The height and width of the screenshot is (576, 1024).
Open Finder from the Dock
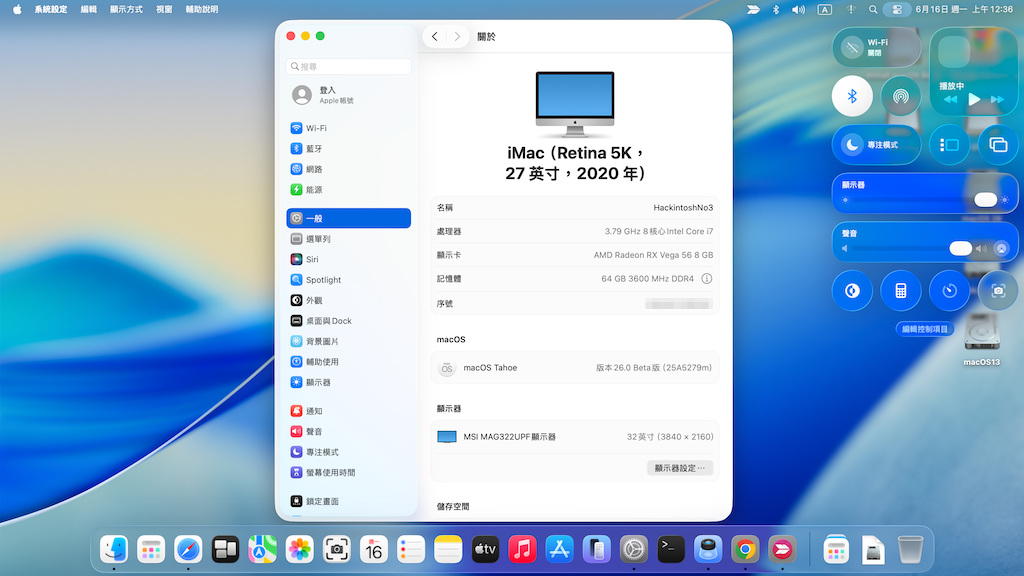[x=114, y=549]
